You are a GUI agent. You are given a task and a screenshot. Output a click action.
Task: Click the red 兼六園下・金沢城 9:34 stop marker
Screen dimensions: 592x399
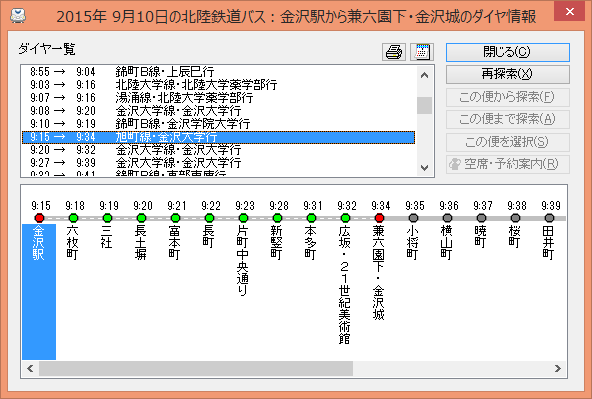click(x=379, y=218)
